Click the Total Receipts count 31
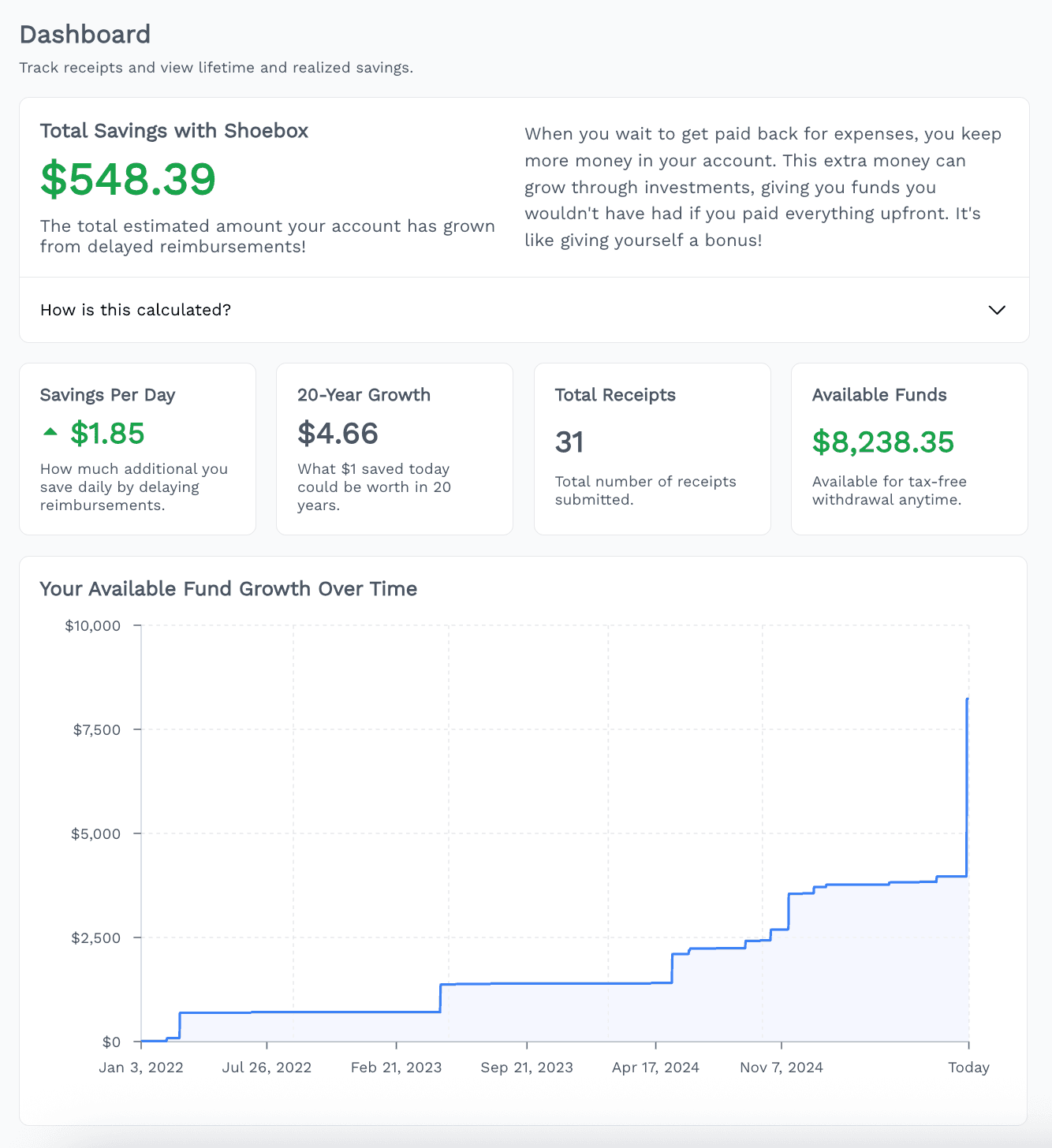The height and width of the screenshot is (1148, 1052). (569, 442)
